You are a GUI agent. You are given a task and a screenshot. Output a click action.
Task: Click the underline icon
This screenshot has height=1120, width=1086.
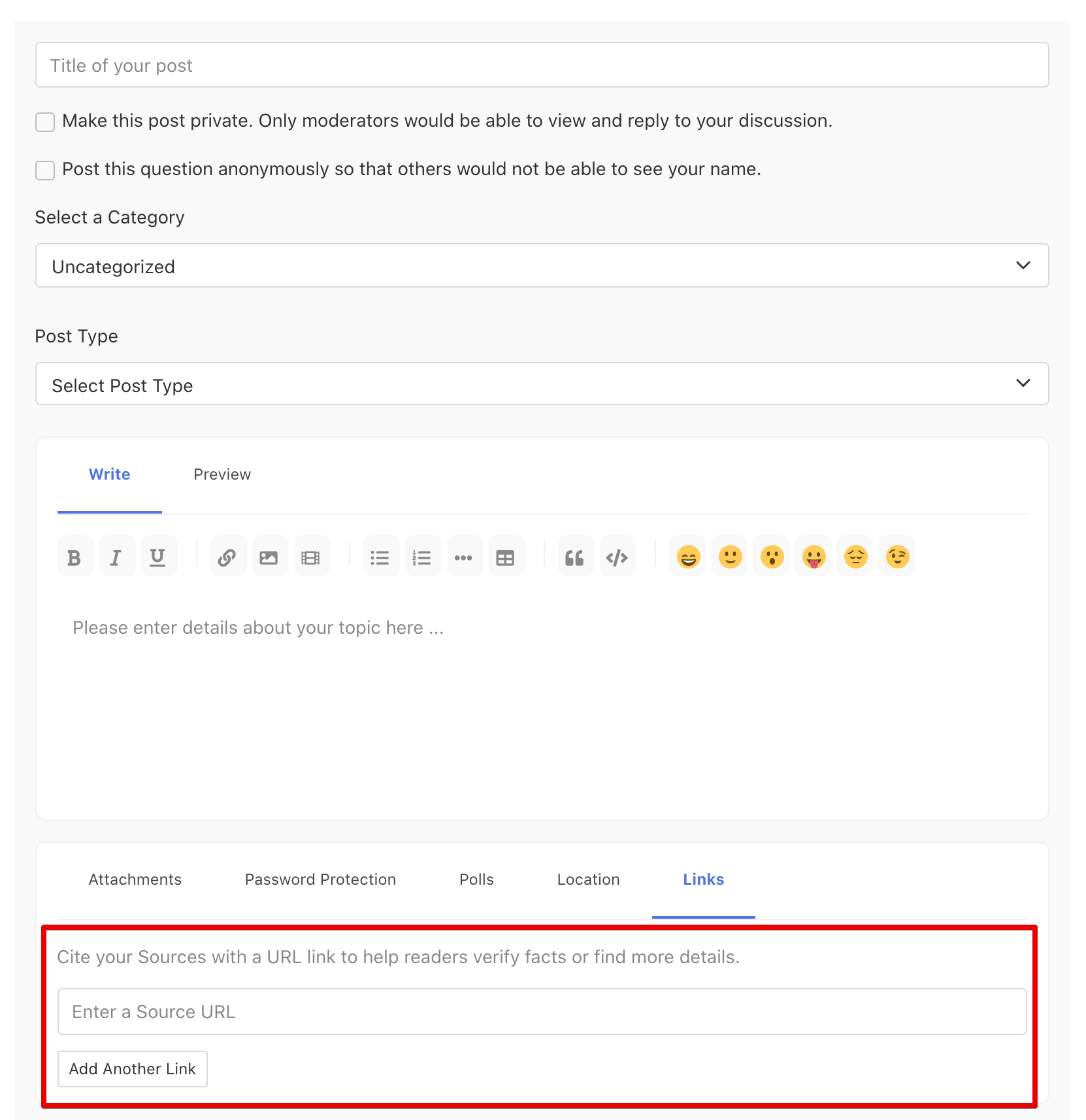[x=157, y=557]
